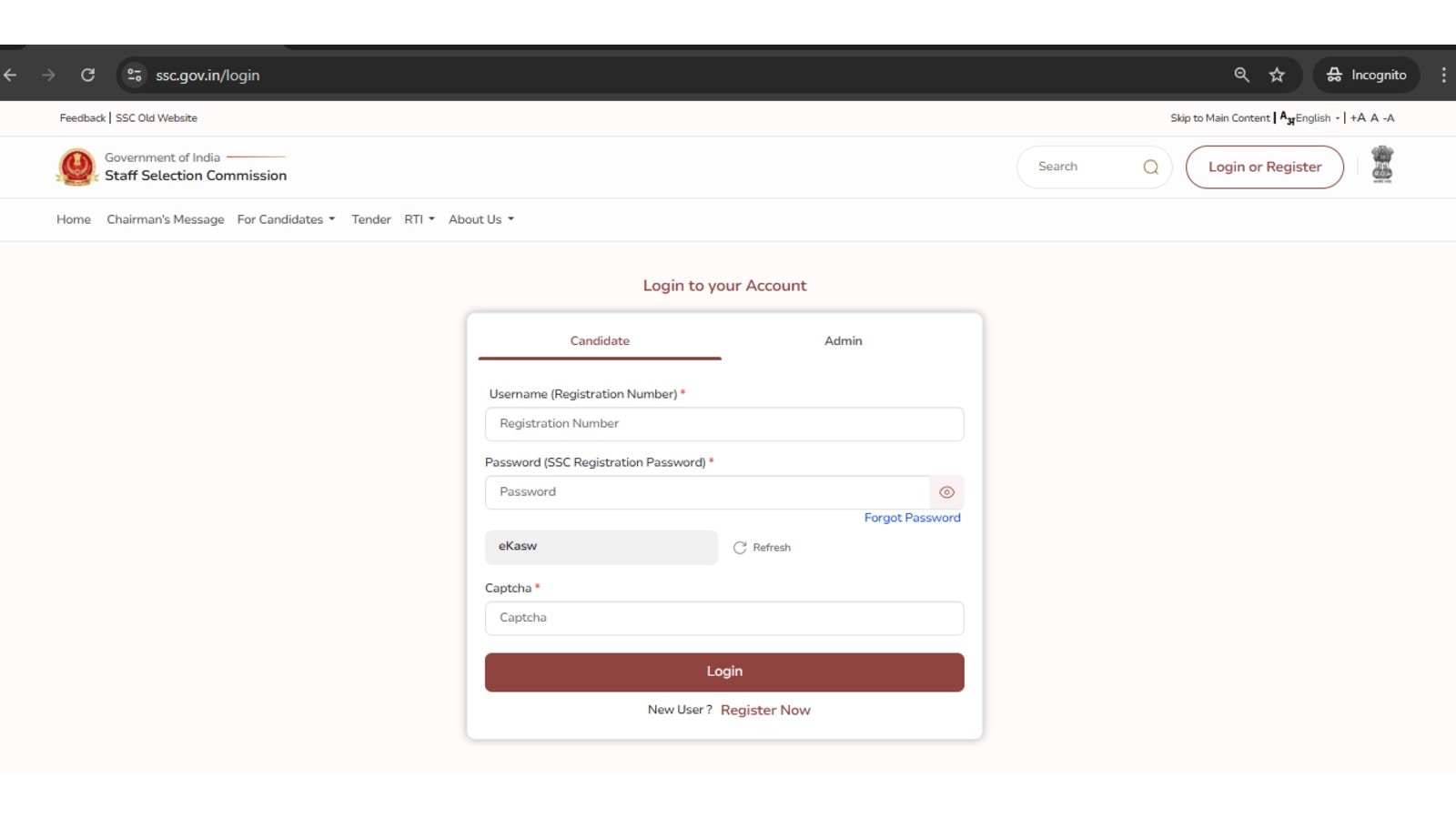Toggle password visibility with the eye icon
This screenshot has width=1456, height=819.
946,492
